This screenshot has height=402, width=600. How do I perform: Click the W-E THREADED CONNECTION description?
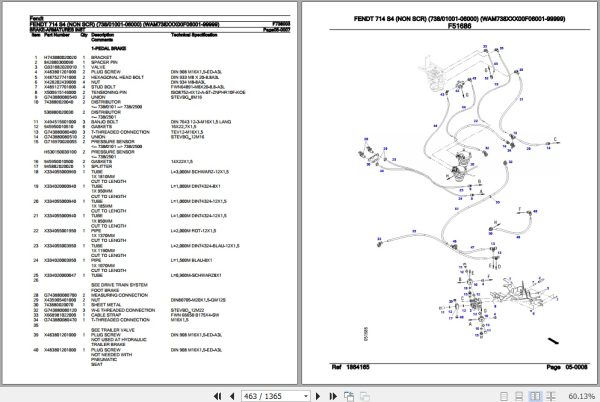[x=123, y=310]
